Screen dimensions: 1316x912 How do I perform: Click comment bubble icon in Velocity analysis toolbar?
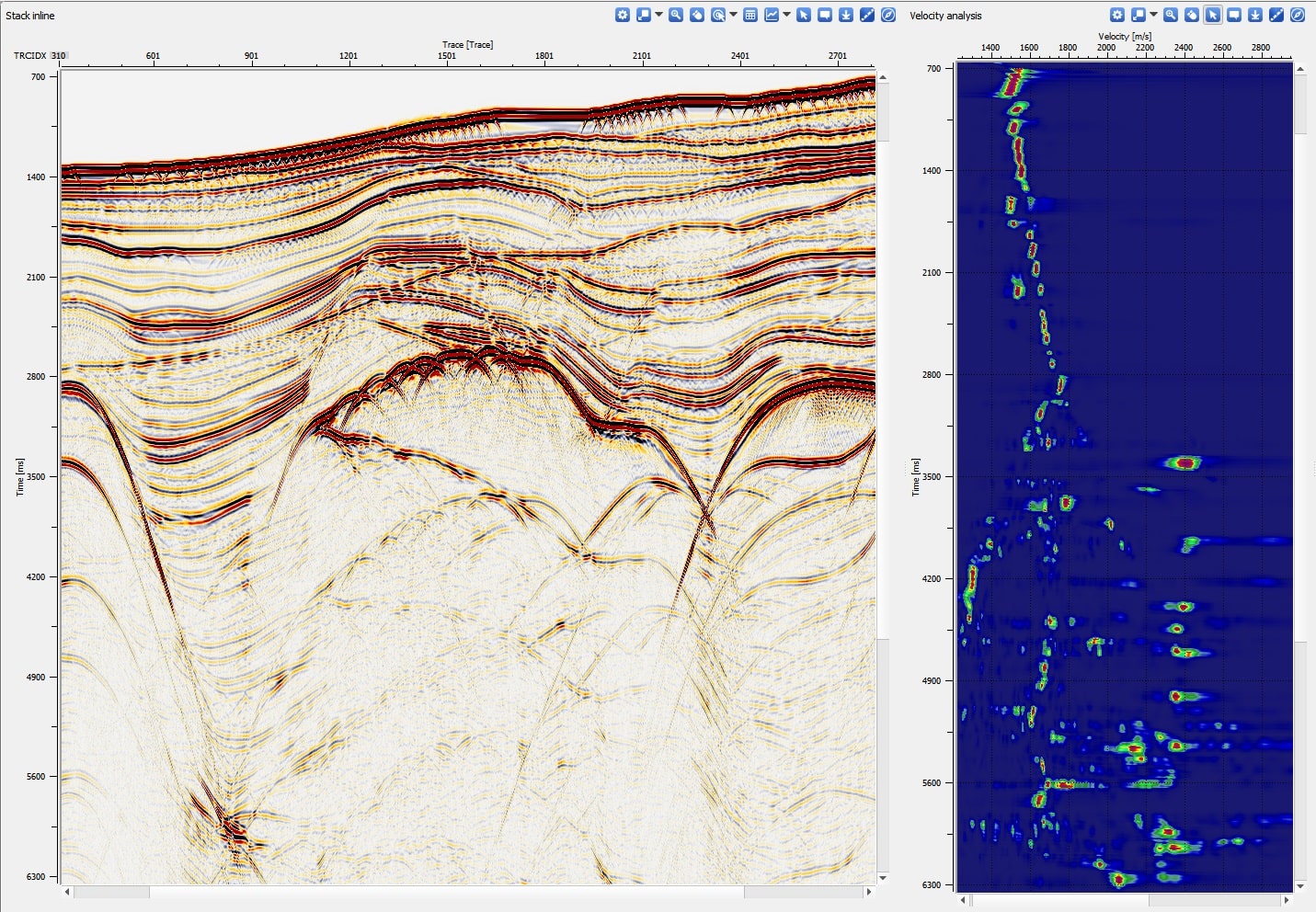[x=1234, y=15]
